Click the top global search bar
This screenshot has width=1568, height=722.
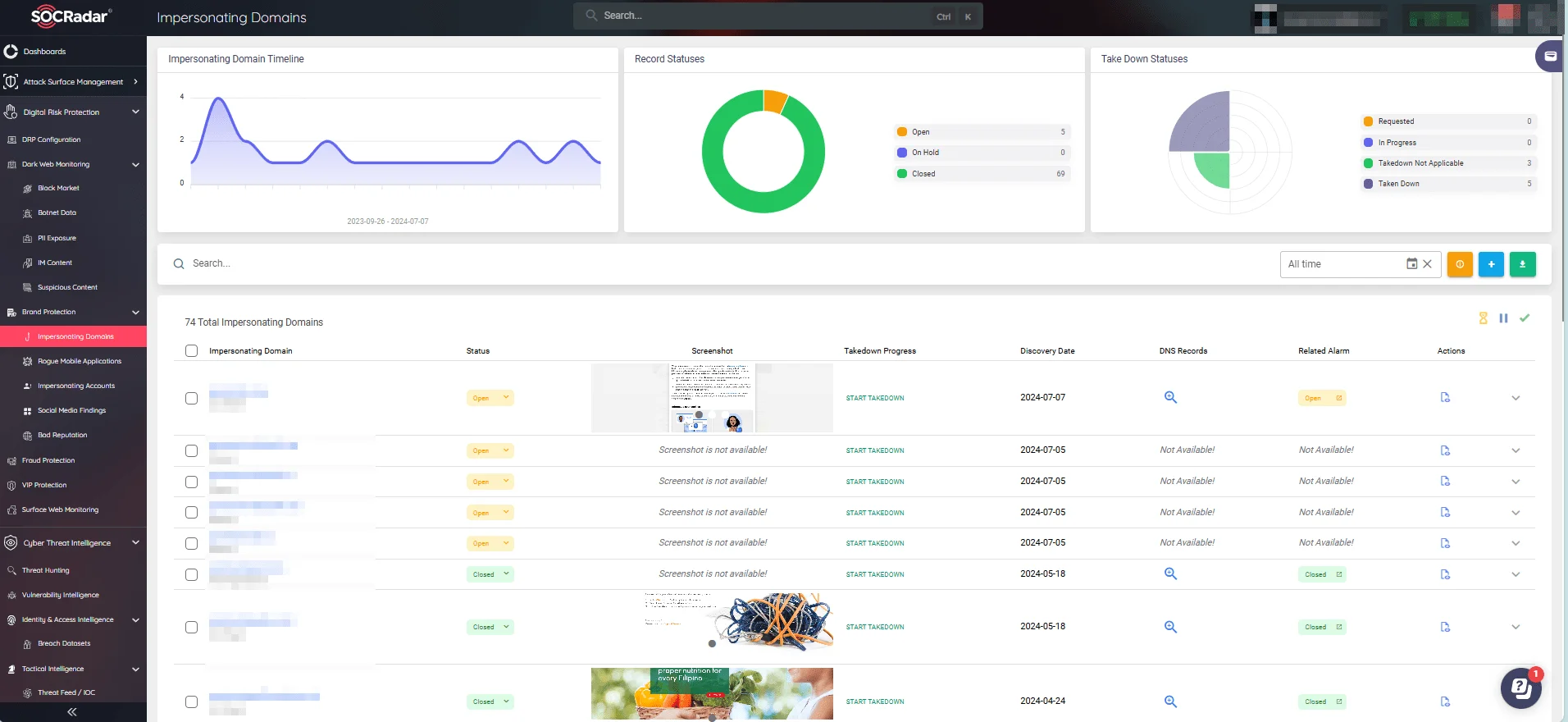coord(777,16)
